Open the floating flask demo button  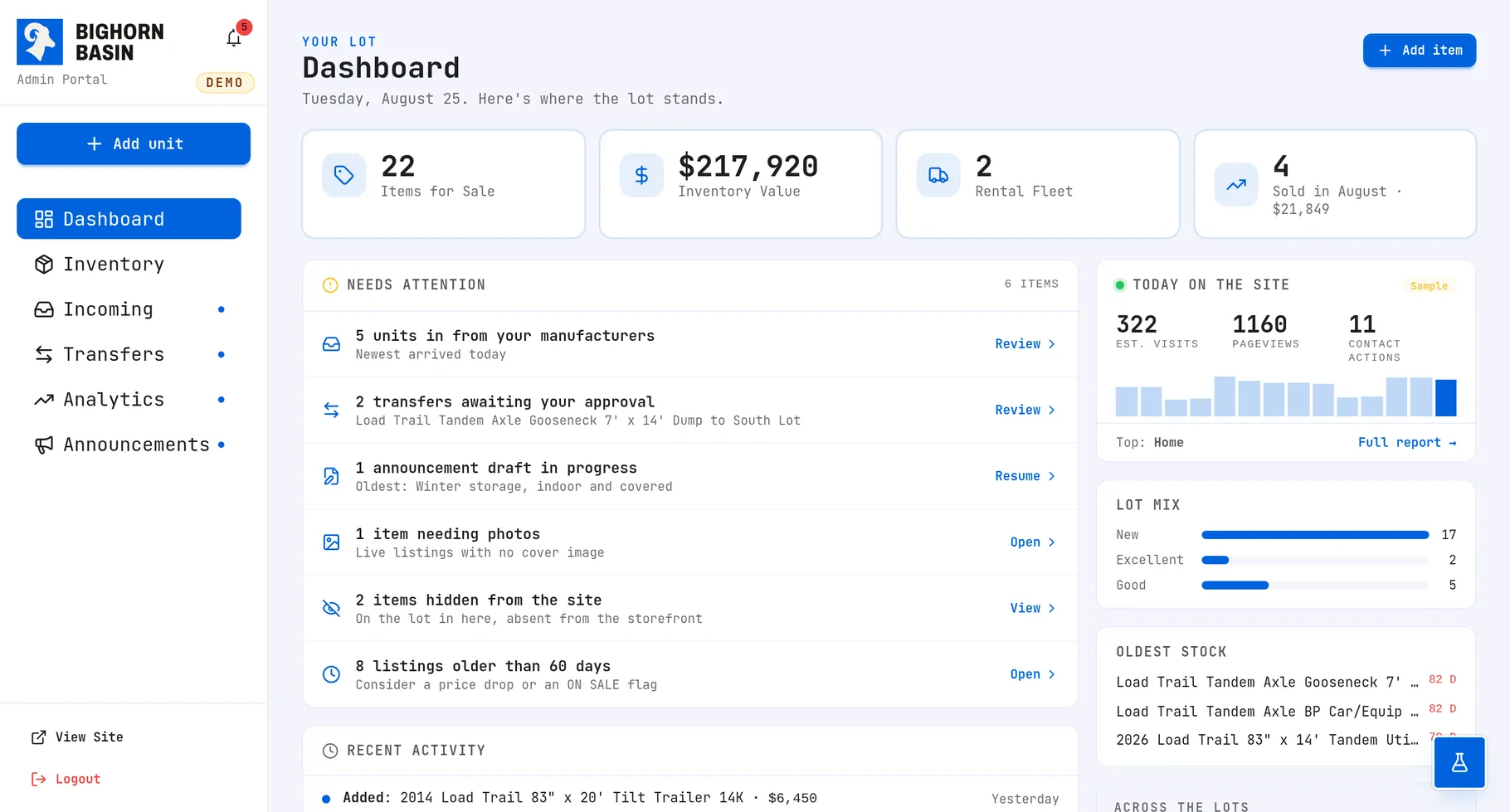tap(1459, 762)
